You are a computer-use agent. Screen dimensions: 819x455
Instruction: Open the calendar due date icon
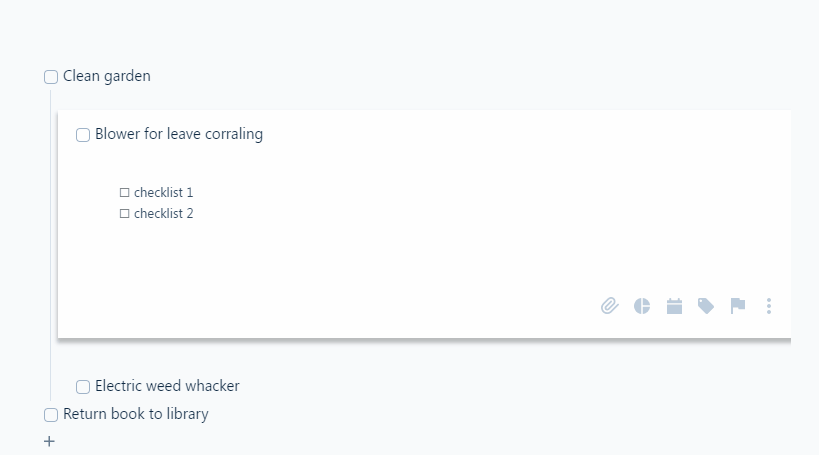pyautogui.click(x=674, y=306)
